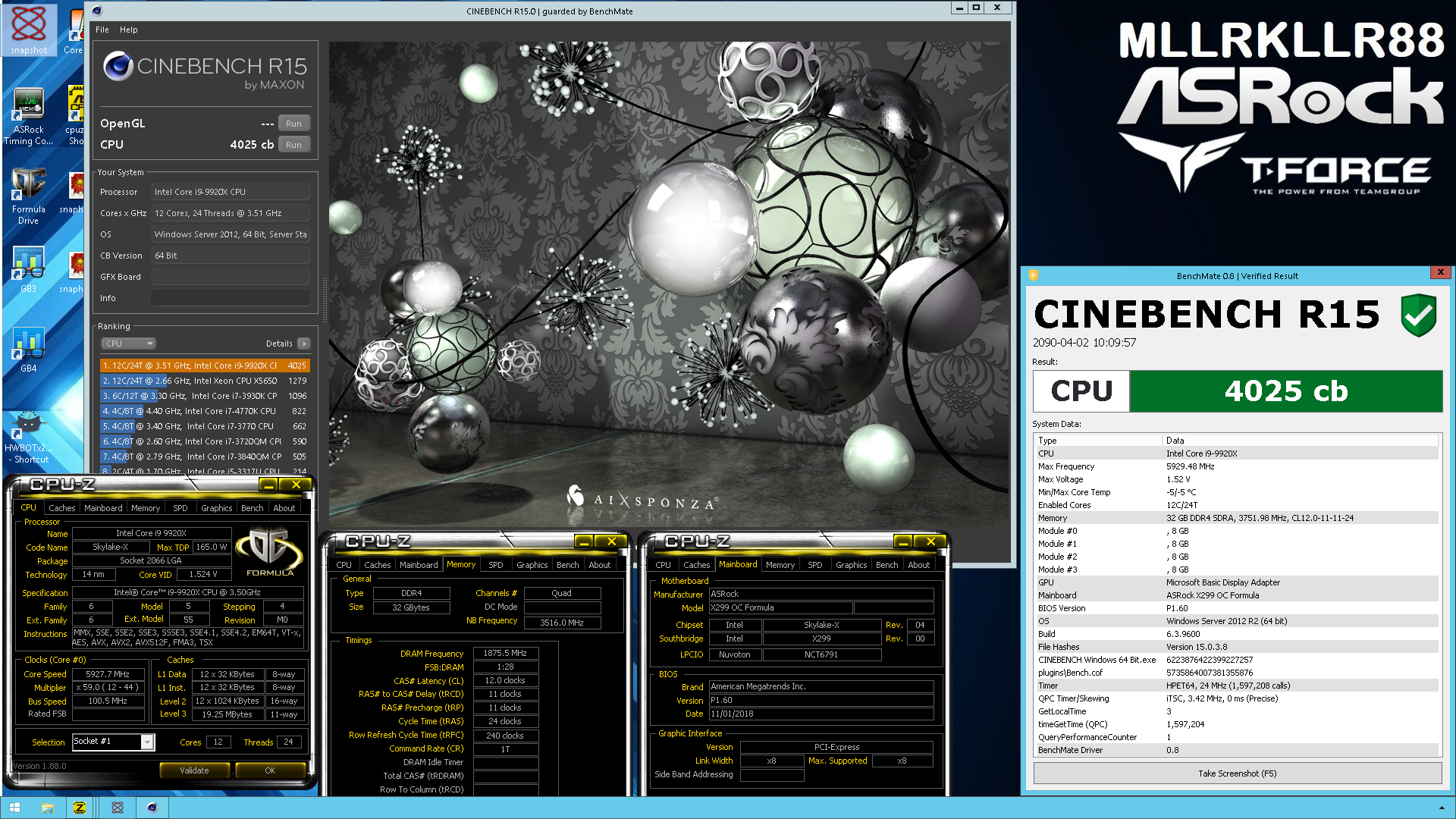
Task: Click the Core Speed value 5927.7 MHz
Action: [x=108, y=674]
